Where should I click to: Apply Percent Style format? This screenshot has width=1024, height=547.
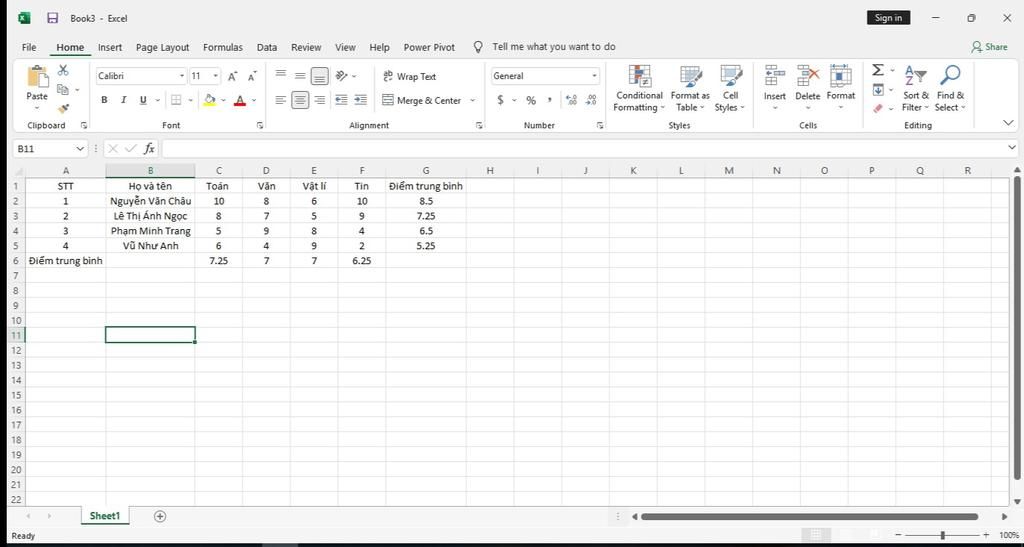pyautogui.click(x=531, y=100)
